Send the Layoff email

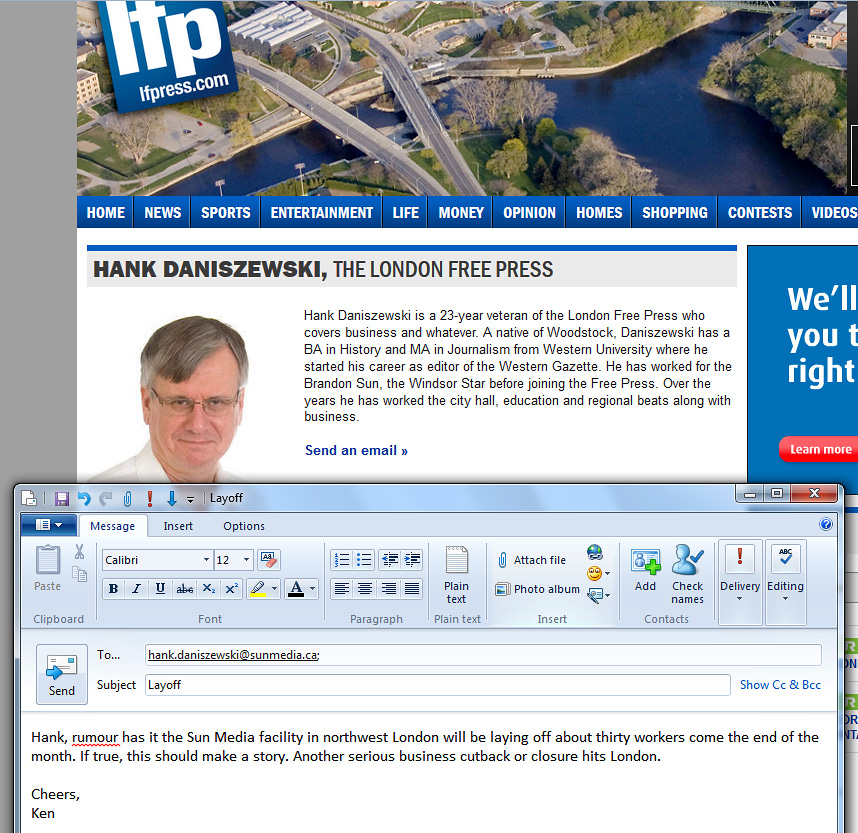coord(62,674)
